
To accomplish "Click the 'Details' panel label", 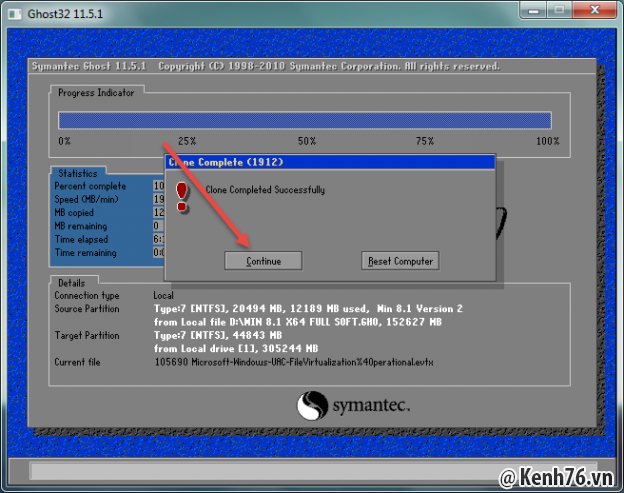I will 72,283.
